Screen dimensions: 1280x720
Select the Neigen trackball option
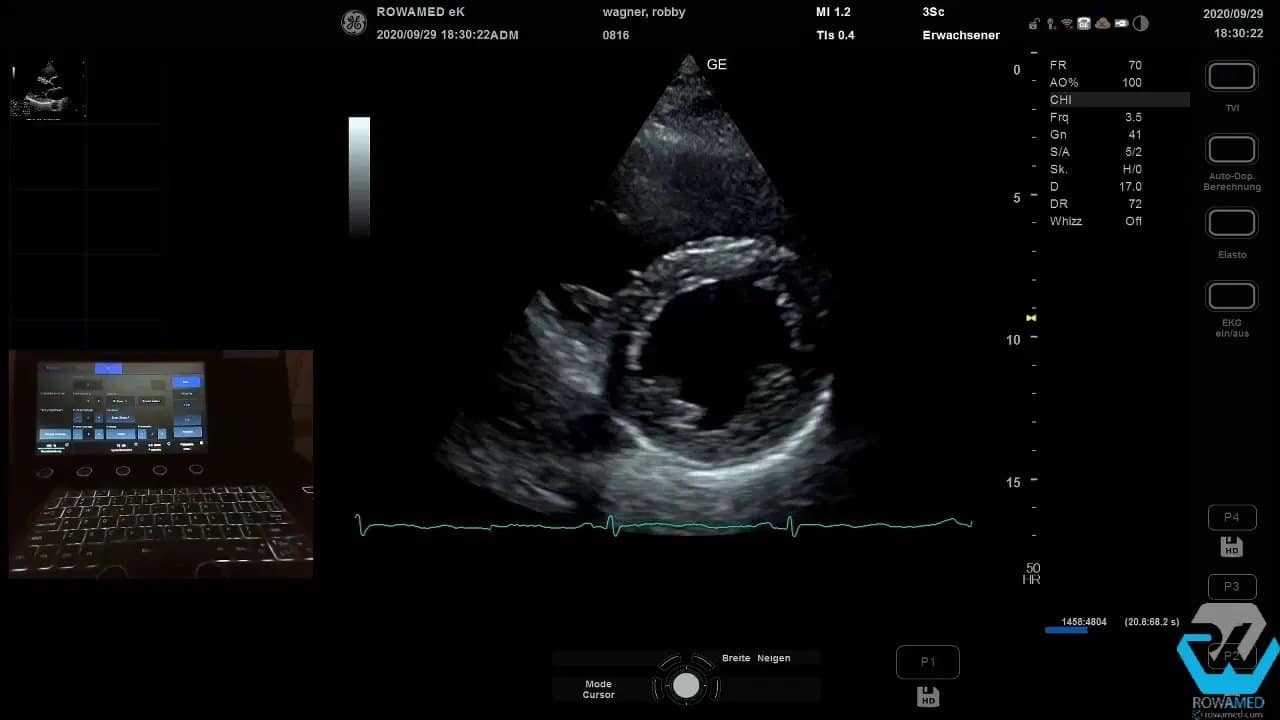click(773, 658)
